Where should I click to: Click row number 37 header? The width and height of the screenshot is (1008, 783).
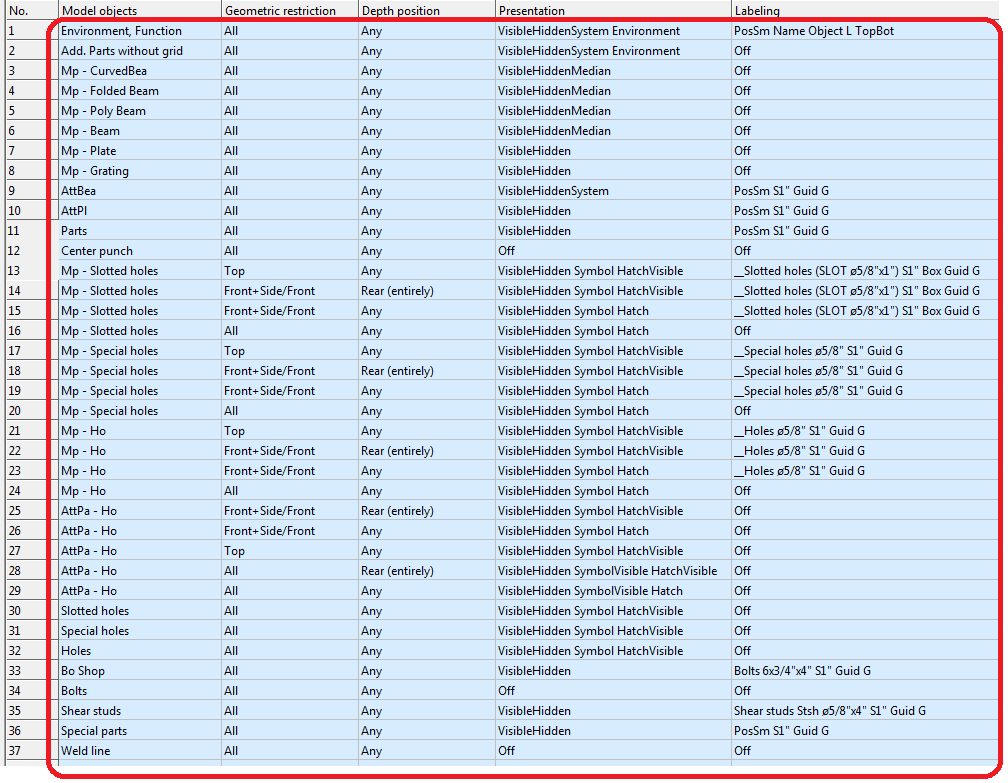click(x=32, y=750)
